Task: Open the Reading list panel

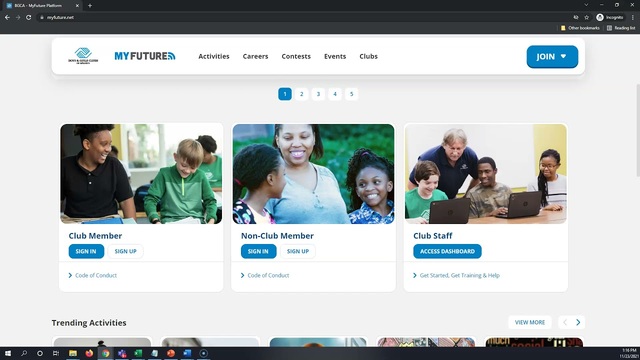Action: click(621, 28)
